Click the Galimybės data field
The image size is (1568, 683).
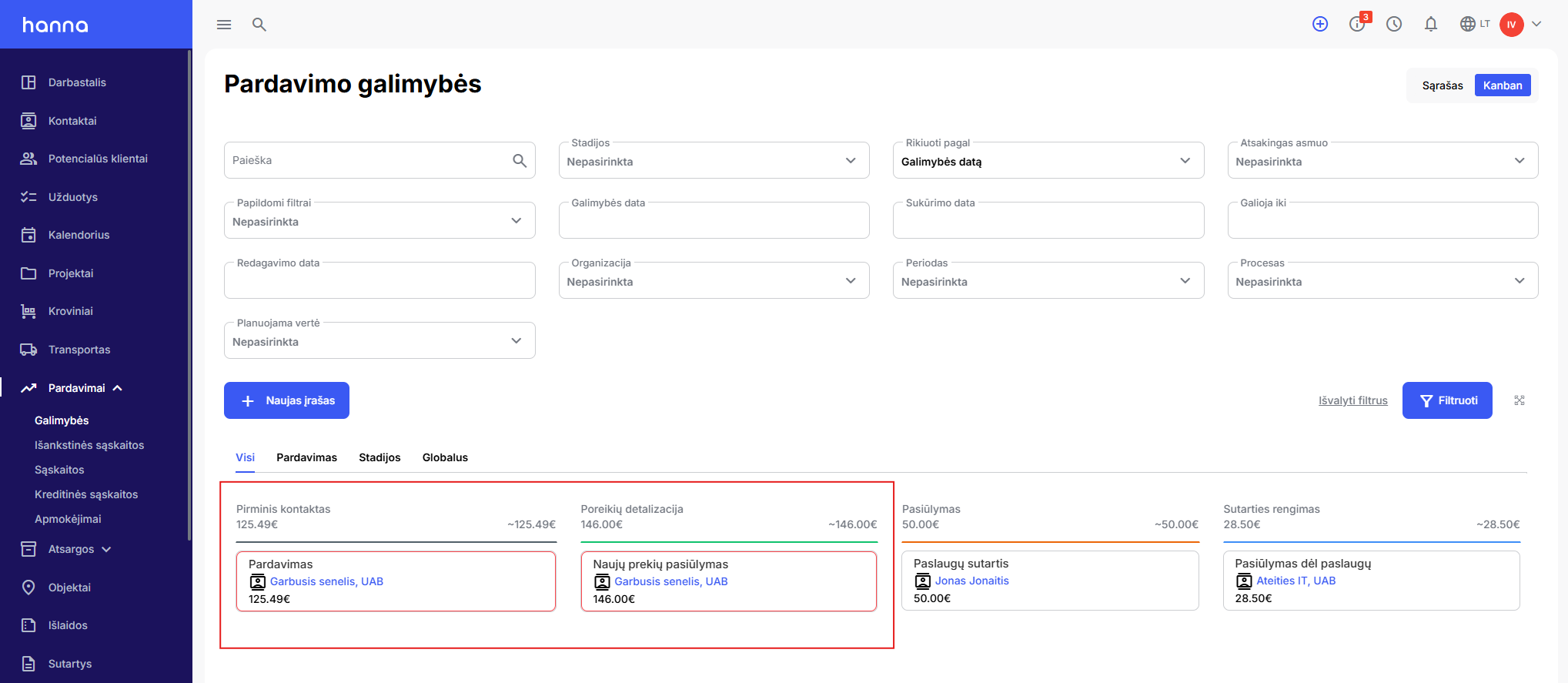tap(714, 220)
